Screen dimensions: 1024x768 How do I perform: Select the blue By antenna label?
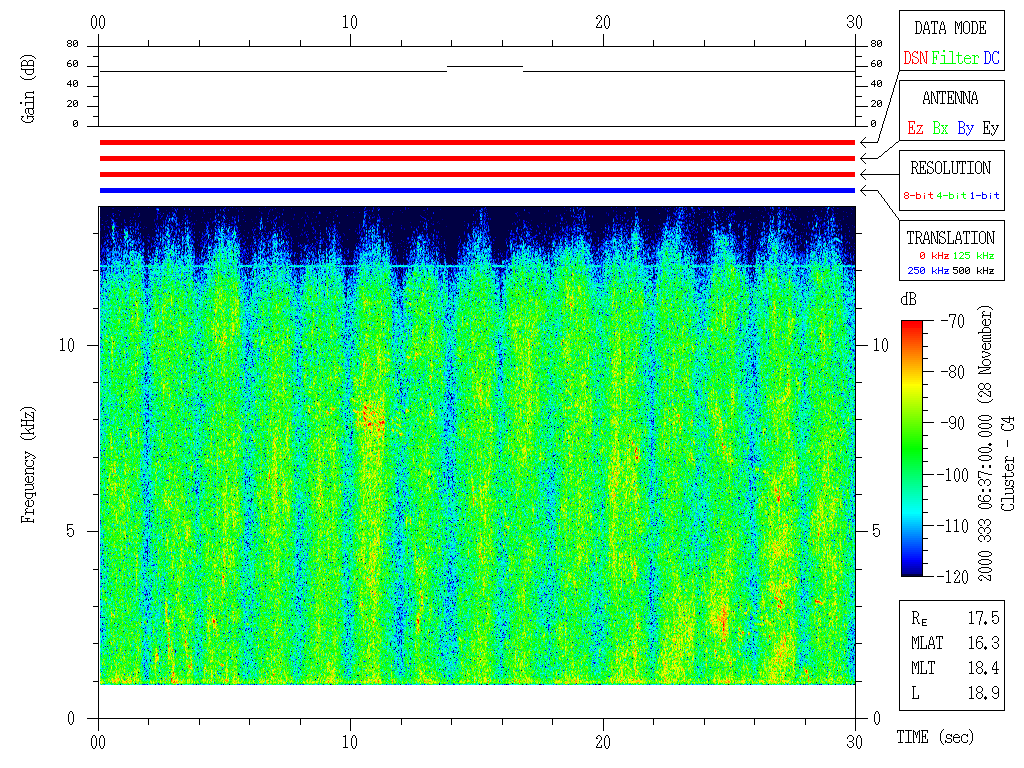point(965,128)
